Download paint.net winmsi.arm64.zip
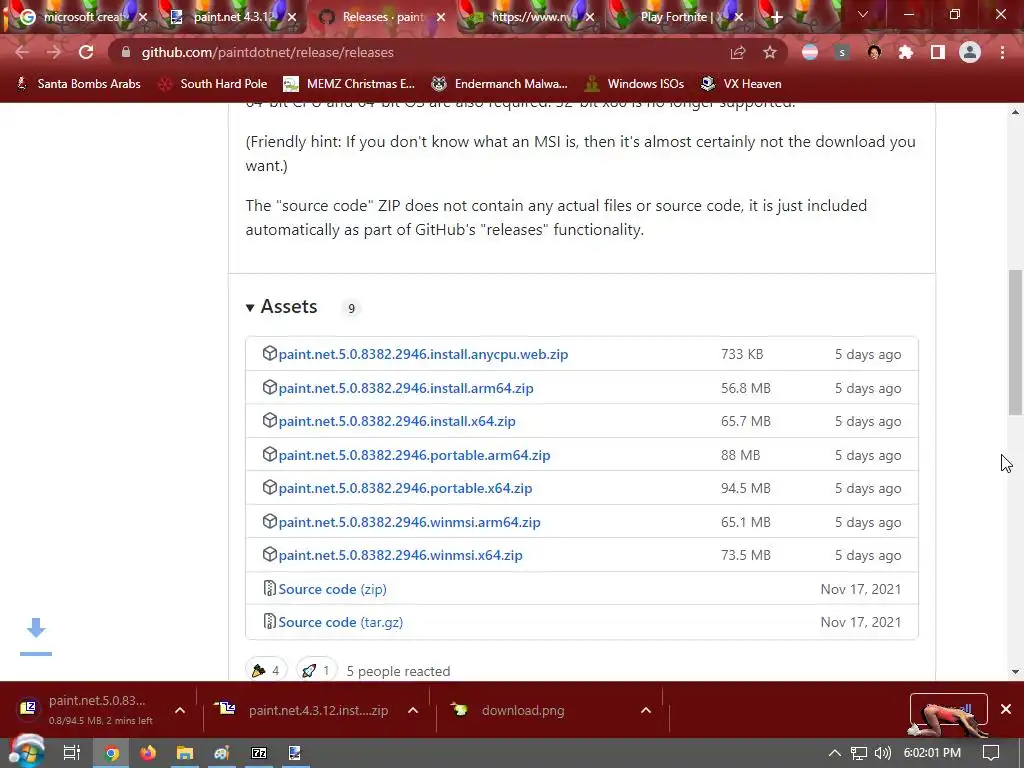The image size is (1024, 768). coord(409,522)
